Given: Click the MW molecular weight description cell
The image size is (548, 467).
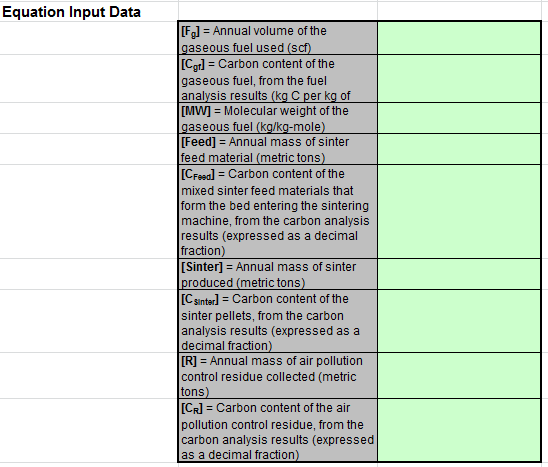Looking at the screenshot, I should click(278, 118).
